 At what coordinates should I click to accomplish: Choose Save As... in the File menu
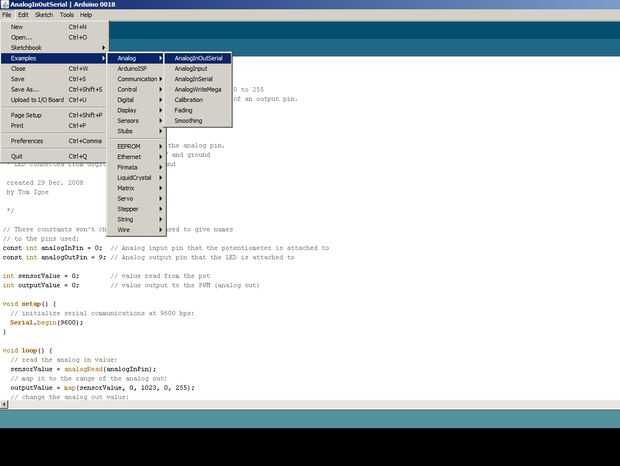(x=25, y=89)
